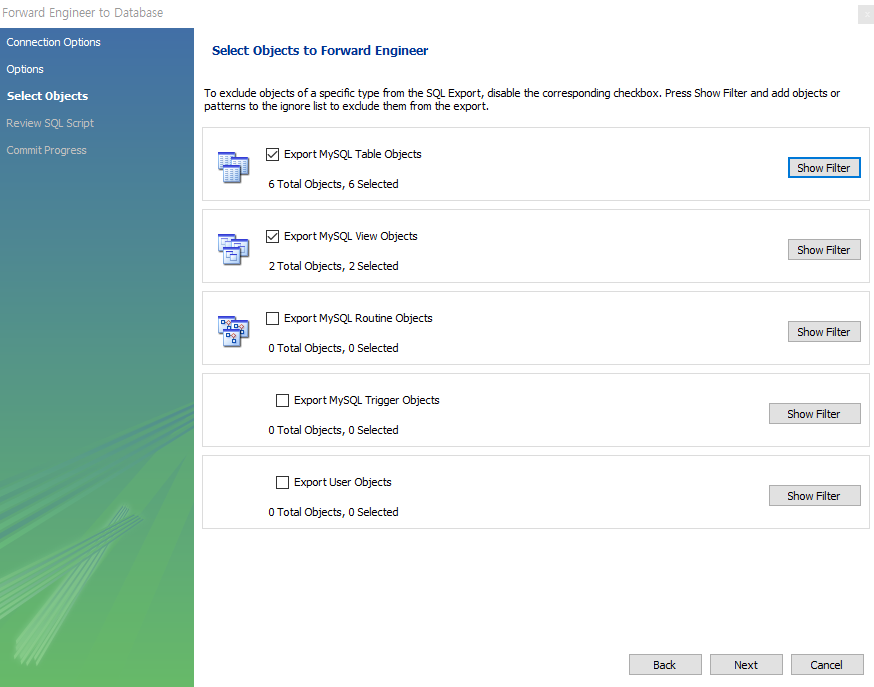
Task: Jump to Commit Progress step
Action: (x=46, y=150)
